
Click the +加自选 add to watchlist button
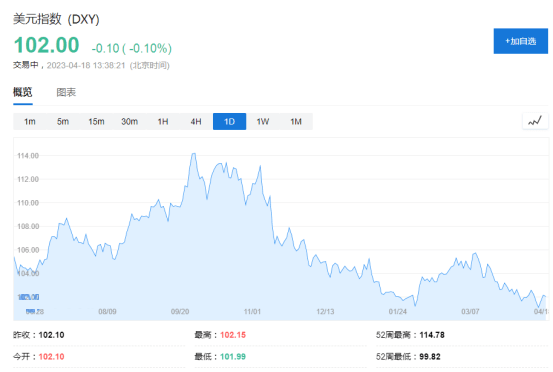click(x=521, y=41)
